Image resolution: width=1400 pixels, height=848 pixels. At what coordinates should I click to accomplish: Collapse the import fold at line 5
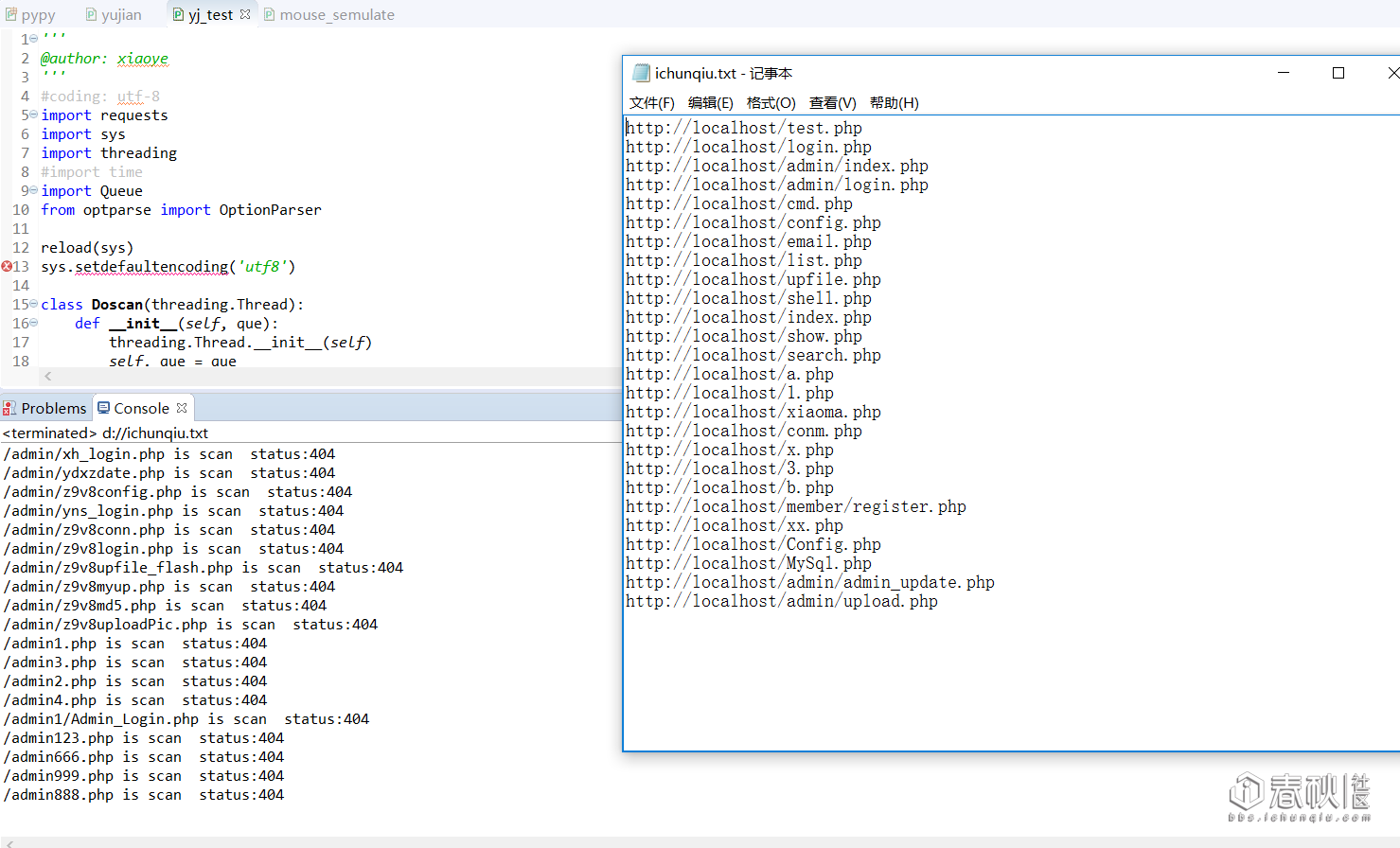(x=34, y=115)
